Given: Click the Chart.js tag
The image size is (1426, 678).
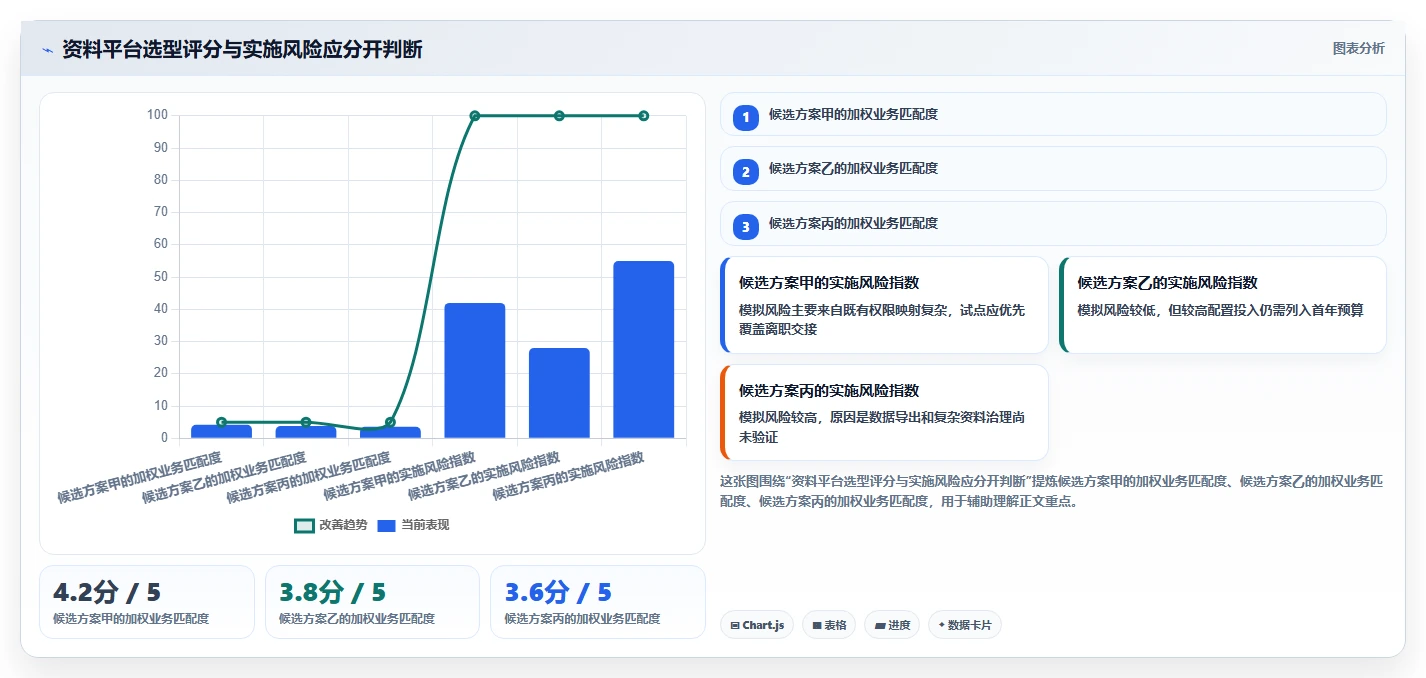Looking at the screenshot, I should point(757,625).
